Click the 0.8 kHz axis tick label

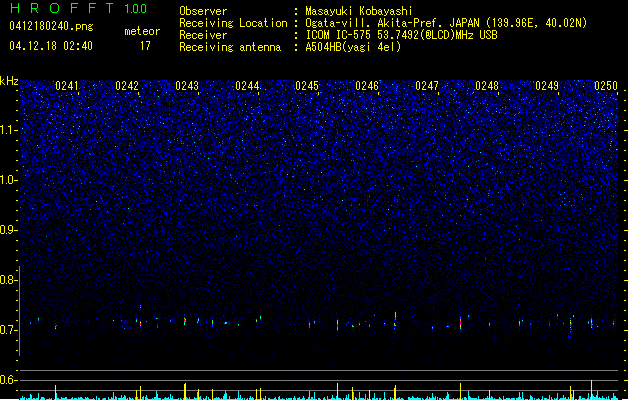8,280
